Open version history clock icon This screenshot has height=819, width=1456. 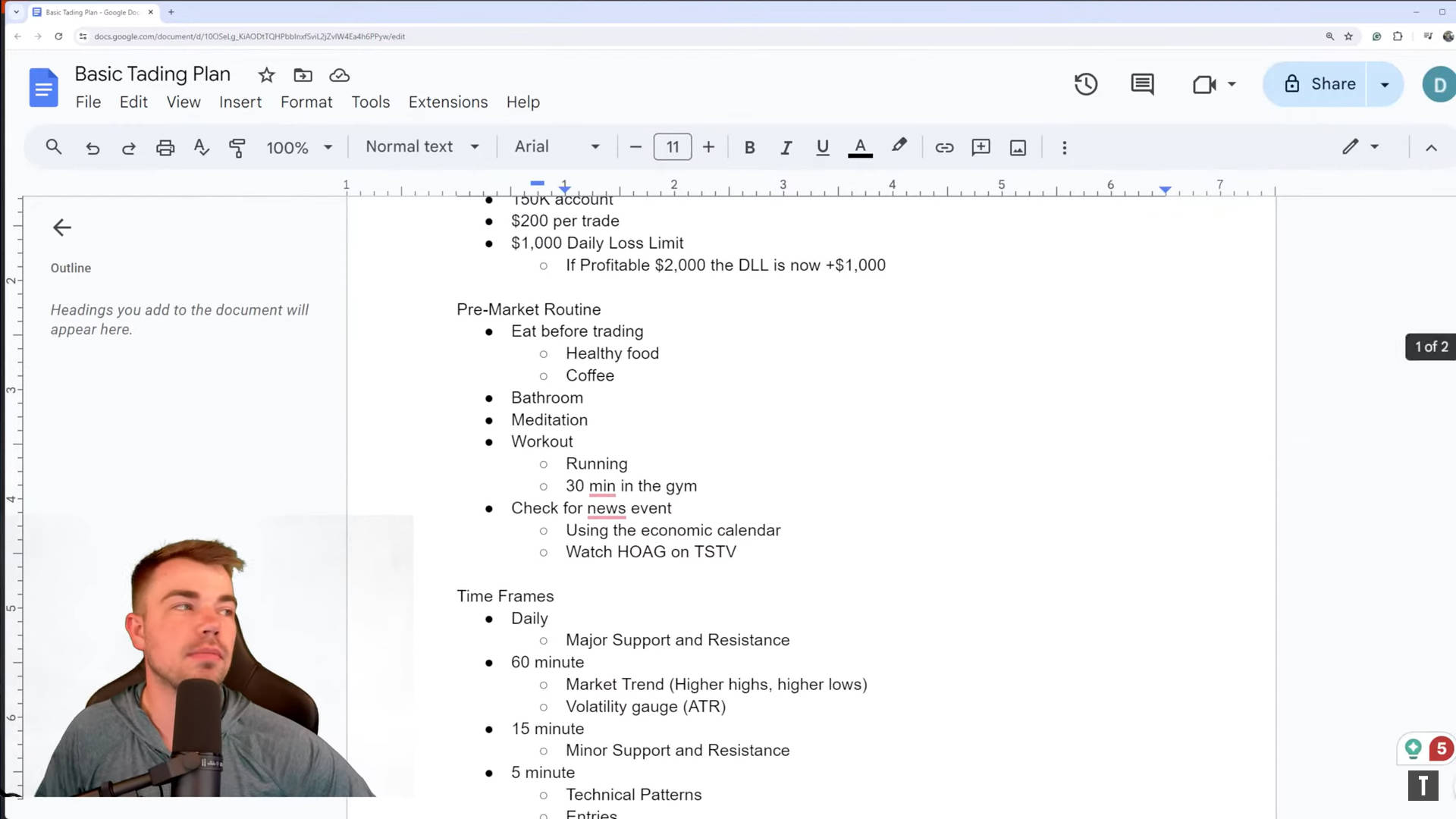pyautogui.click(x=1086, y=84)
